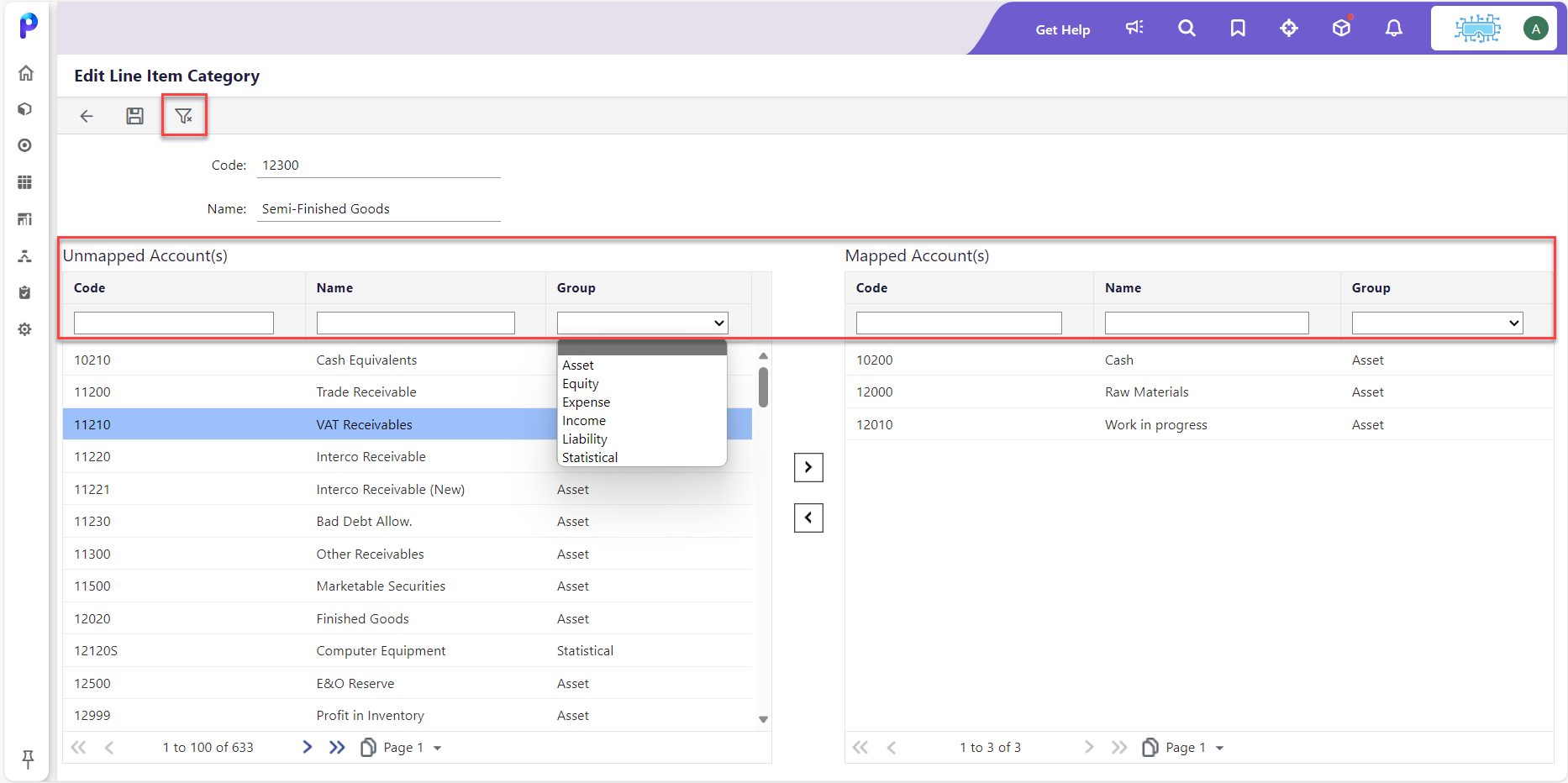Click scroll down arrow of unmapped list
This screenshot has height=783, width=1568.
[x=763, y=719]
